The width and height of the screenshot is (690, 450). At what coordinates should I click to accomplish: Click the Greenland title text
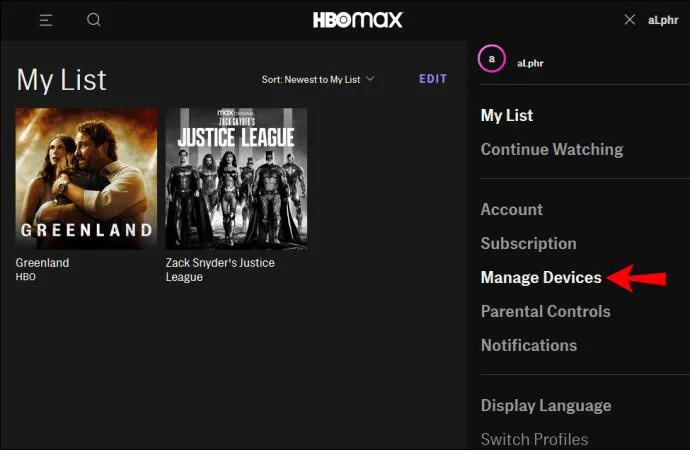pos(42,263)
